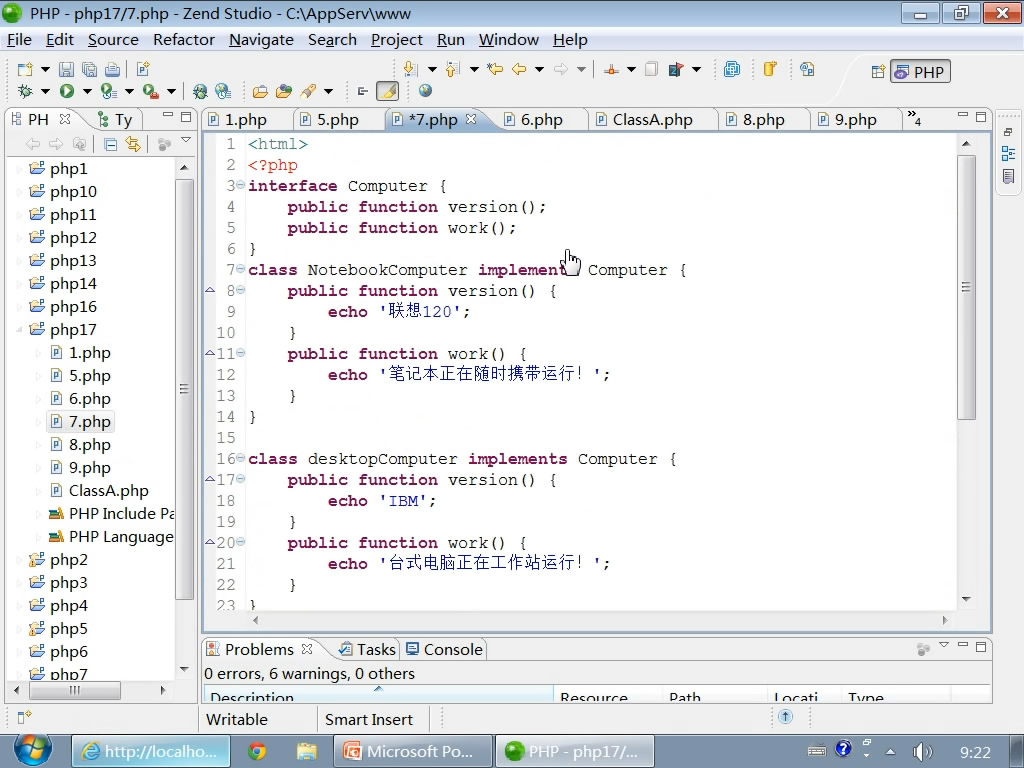Switch to the ClassA.php editor tab
The width and height of the screenshot is (1024, 768).
coord(652,120)
